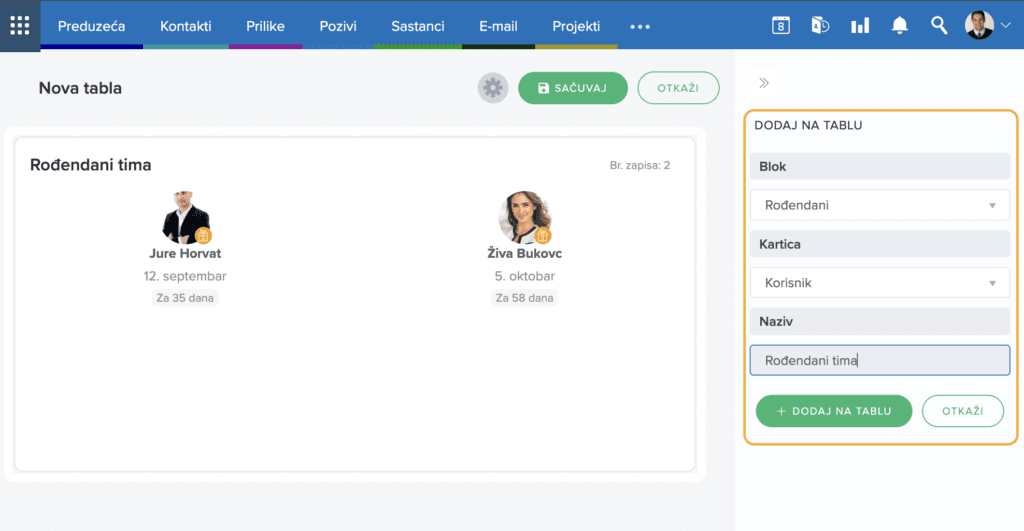Click OTKAŽI next to SAČUVAJ

click(x=678, y=88)
